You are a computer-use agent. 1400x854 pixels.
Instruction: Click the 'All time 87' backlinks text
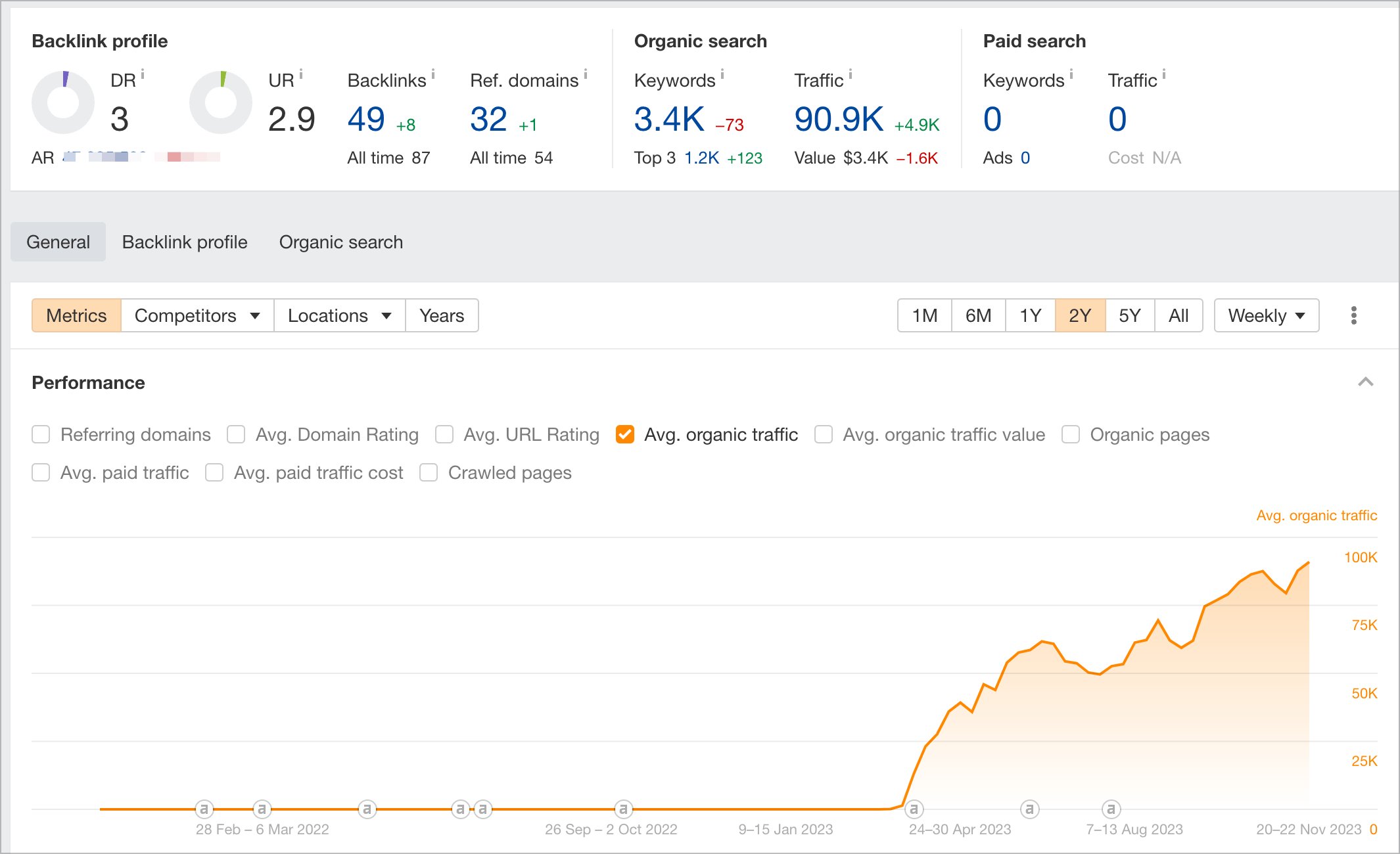click(x=388, y=158)
